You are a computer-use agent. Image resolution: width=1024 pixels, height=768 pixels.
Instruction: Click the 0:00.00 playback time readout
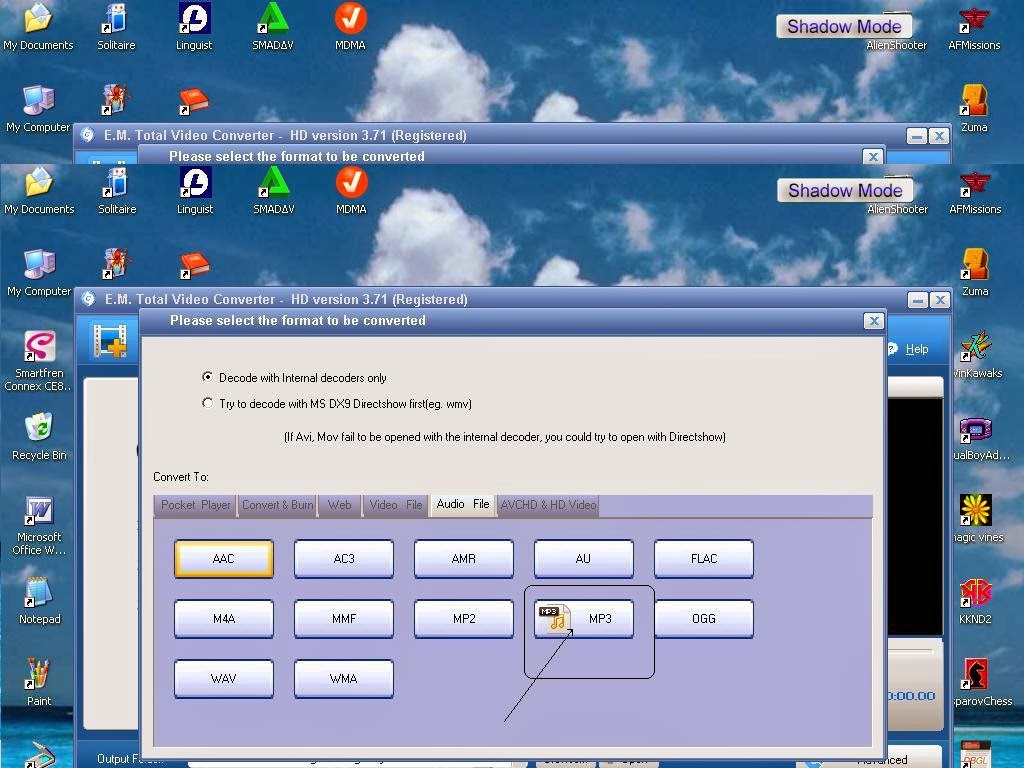pos(912,696)
